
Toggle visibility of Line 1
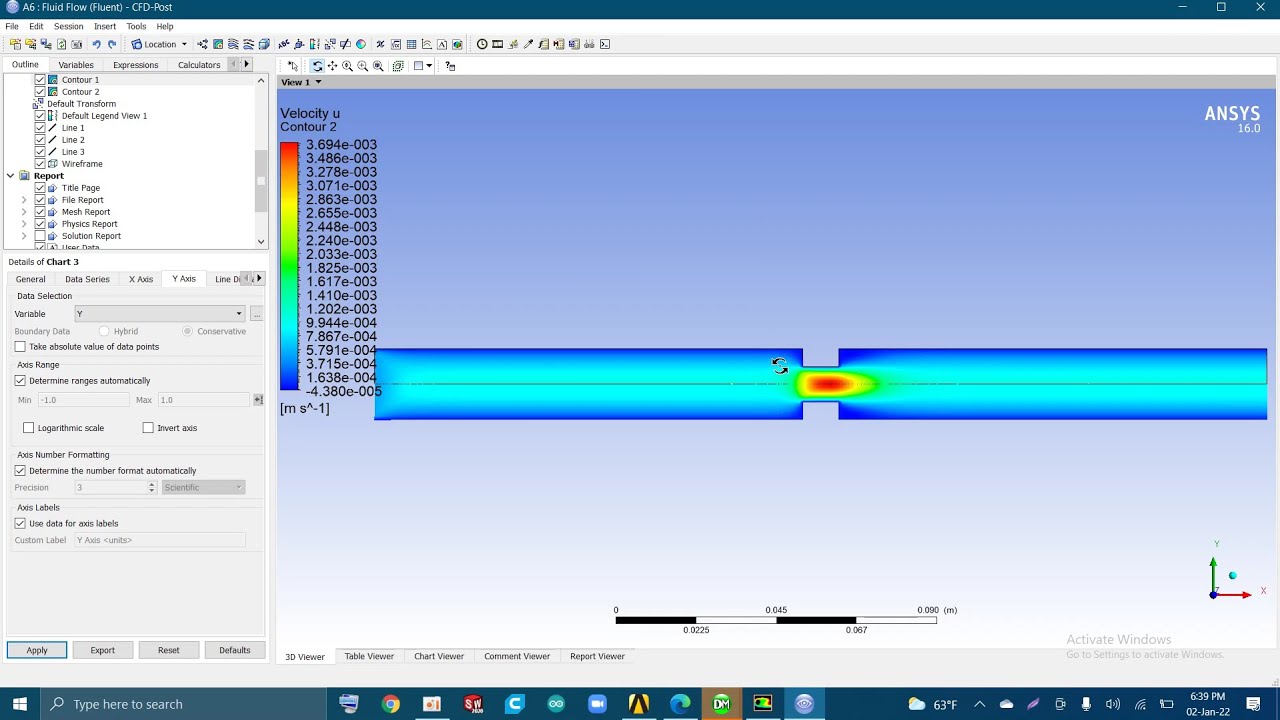(x=40, y=128)
